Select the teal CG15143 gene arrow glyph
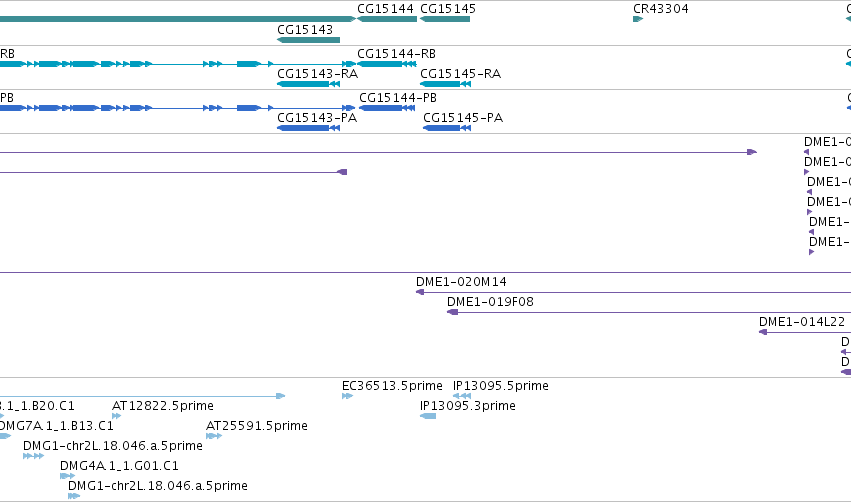 (x=308, y=40)
